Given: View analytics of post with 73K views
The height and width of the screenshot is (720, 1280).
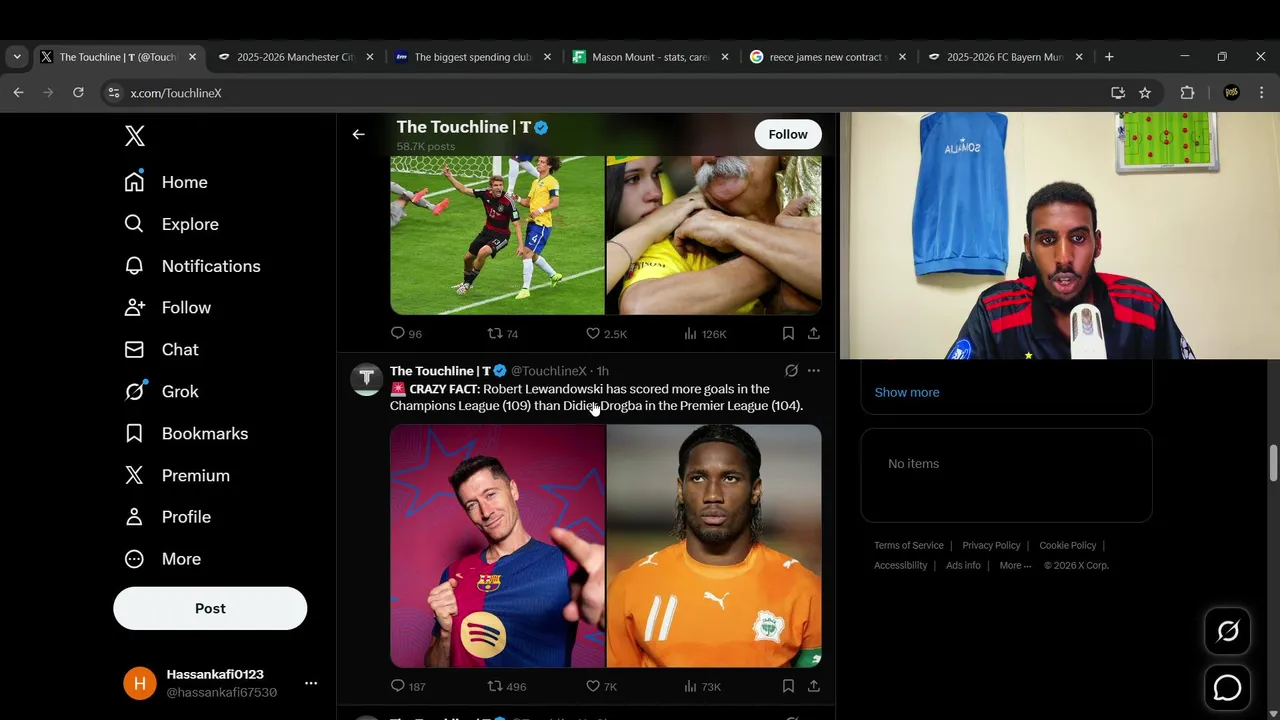Looking at the screenshot, I should (702, 686).
